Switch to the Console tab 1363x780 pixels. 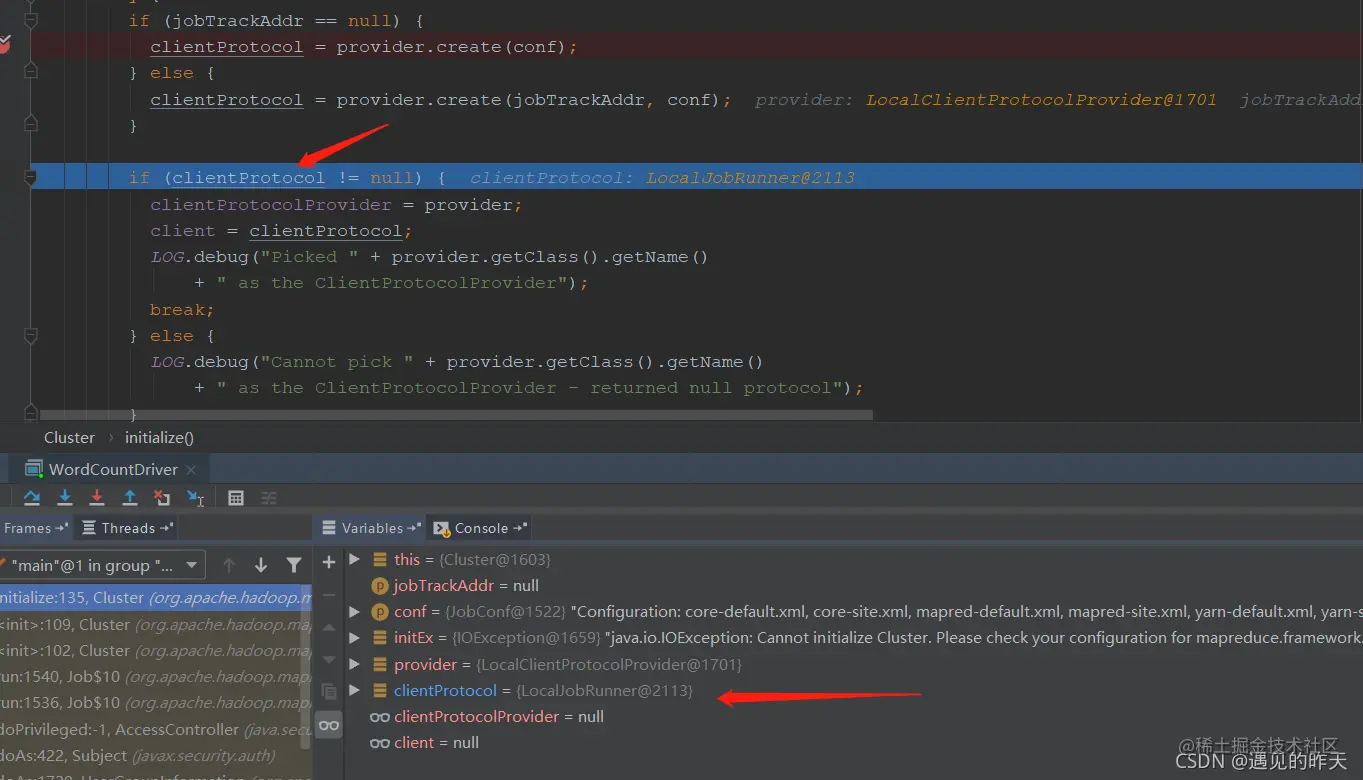pos(480,528)
